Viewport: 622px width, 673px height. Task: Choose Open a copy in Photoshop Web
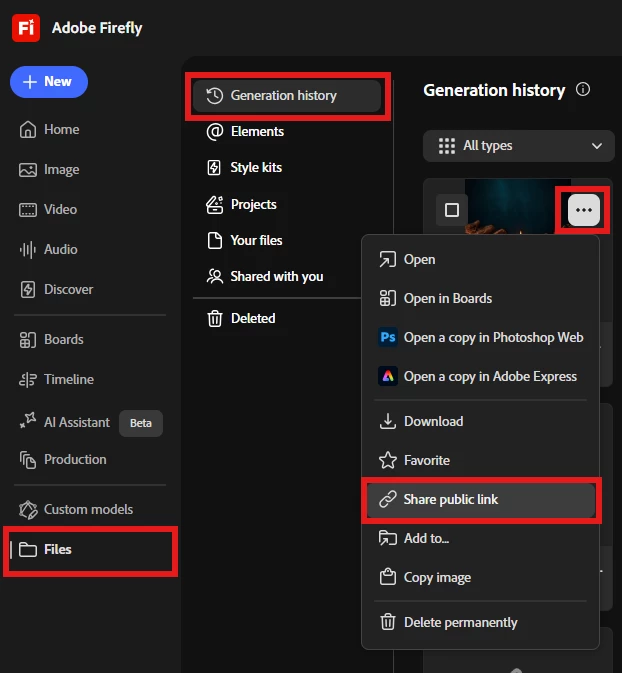(x=480, y=337)
